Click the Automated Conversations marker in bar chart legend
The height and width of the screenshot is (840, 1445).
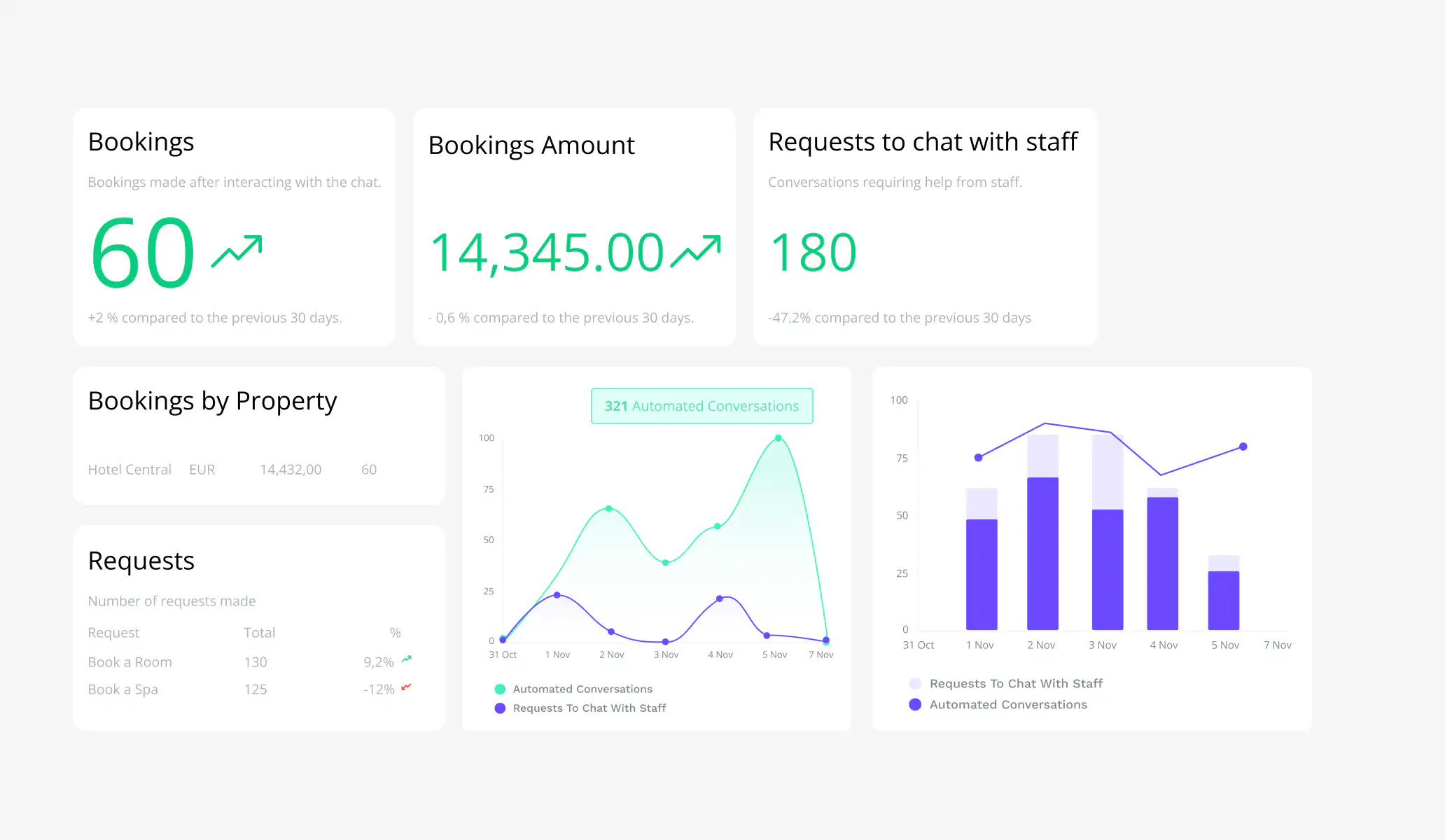click(x=916, y=704)
